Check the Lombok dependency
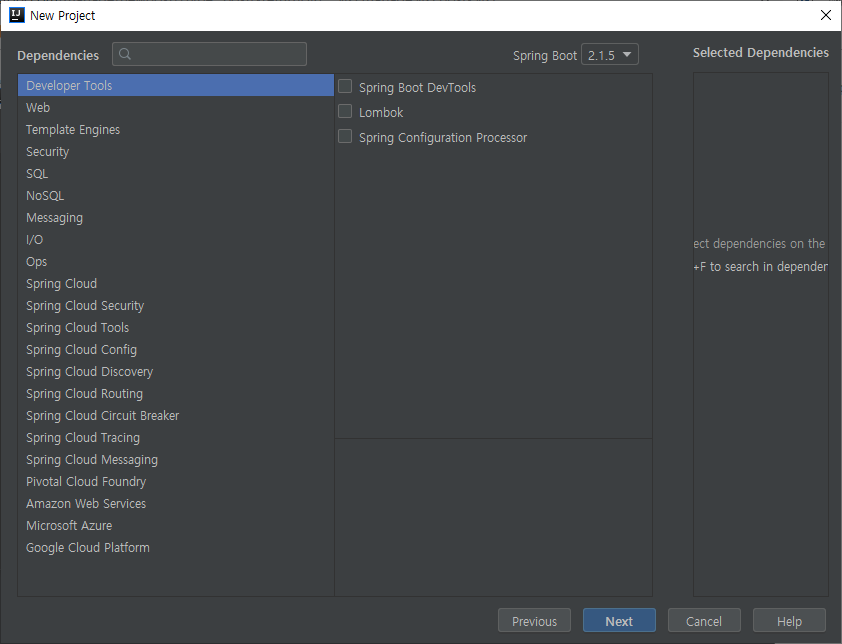 pos(345,112)
